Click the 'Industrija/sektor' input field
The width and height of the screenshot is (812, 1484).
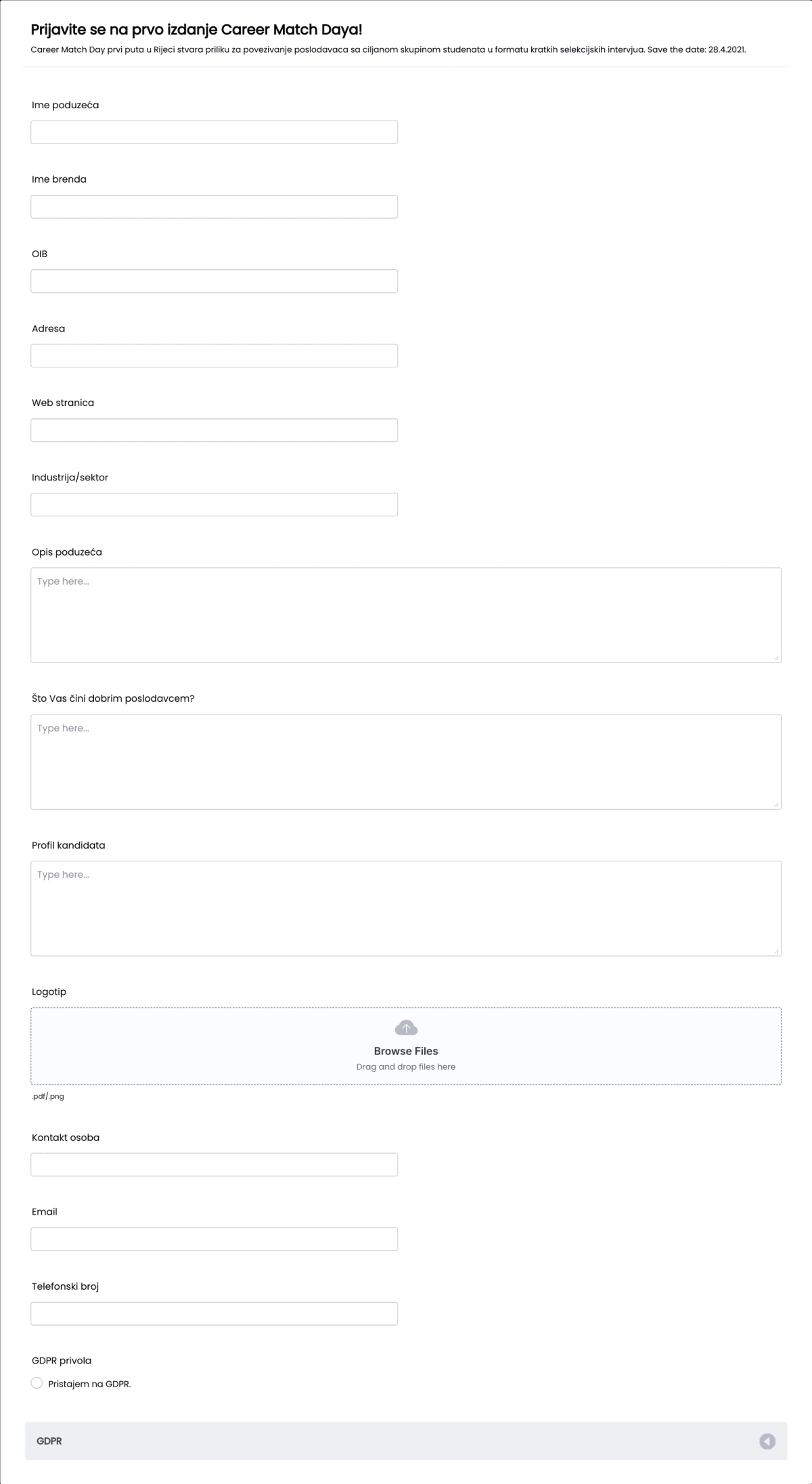point(214,504)
